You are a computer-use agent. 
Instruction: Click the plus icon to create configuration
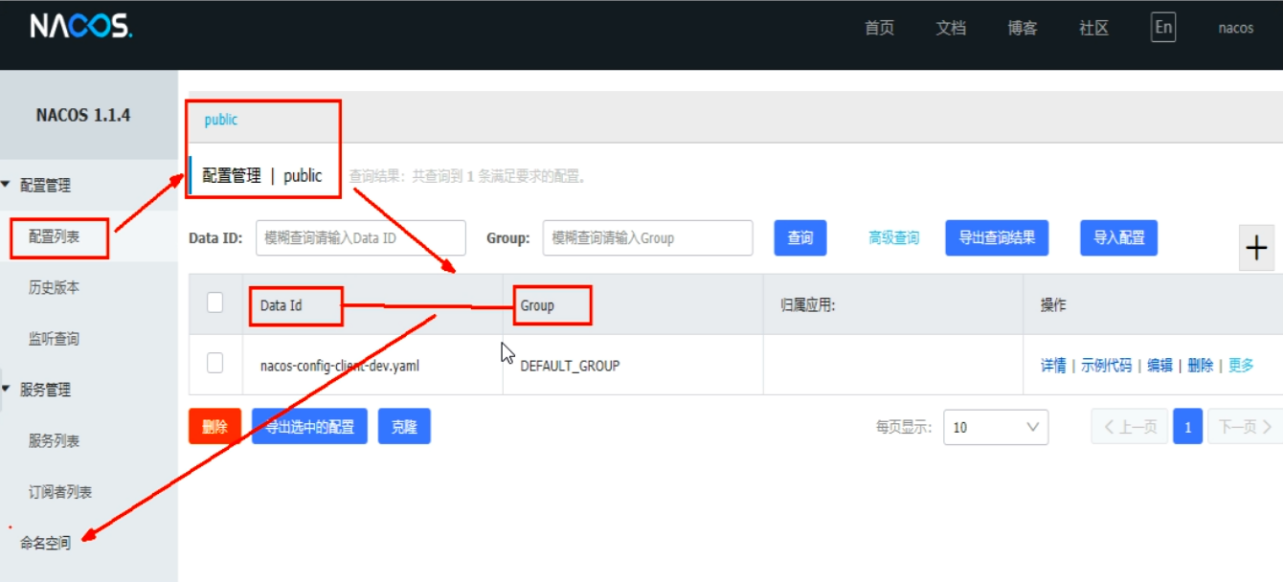[x=1257, y=248]
